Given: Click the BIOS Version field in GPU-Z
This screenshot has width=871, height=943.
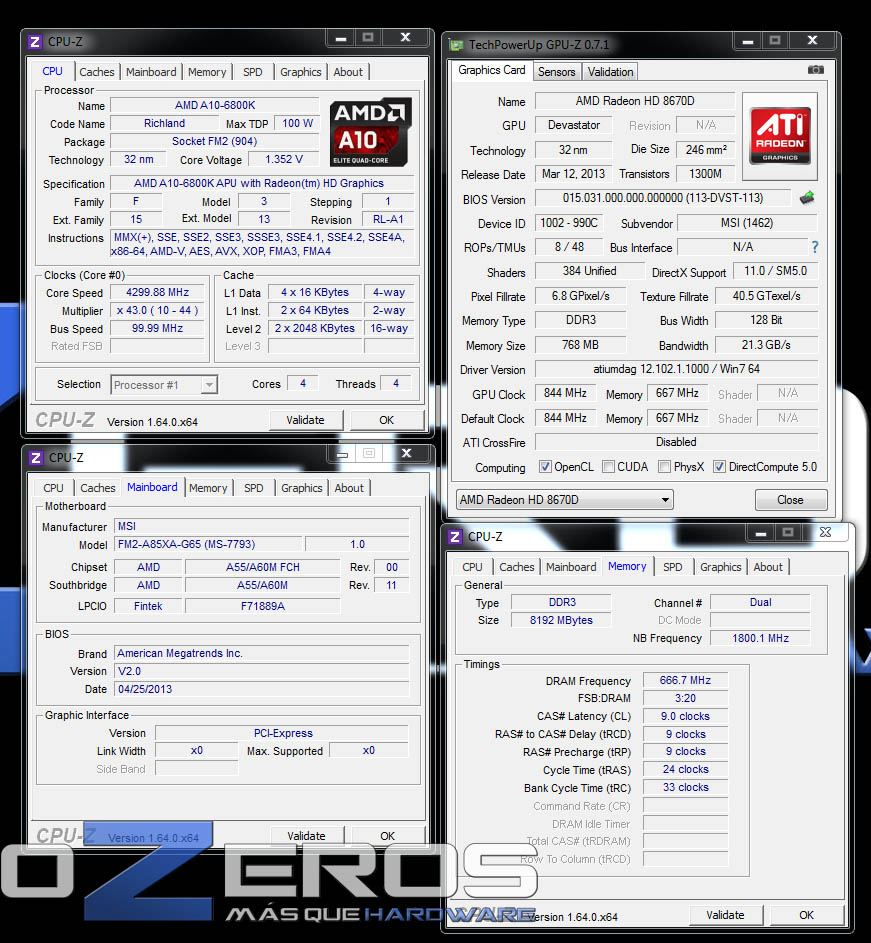Looking at the screenshot, I should [x=662, y=198].
